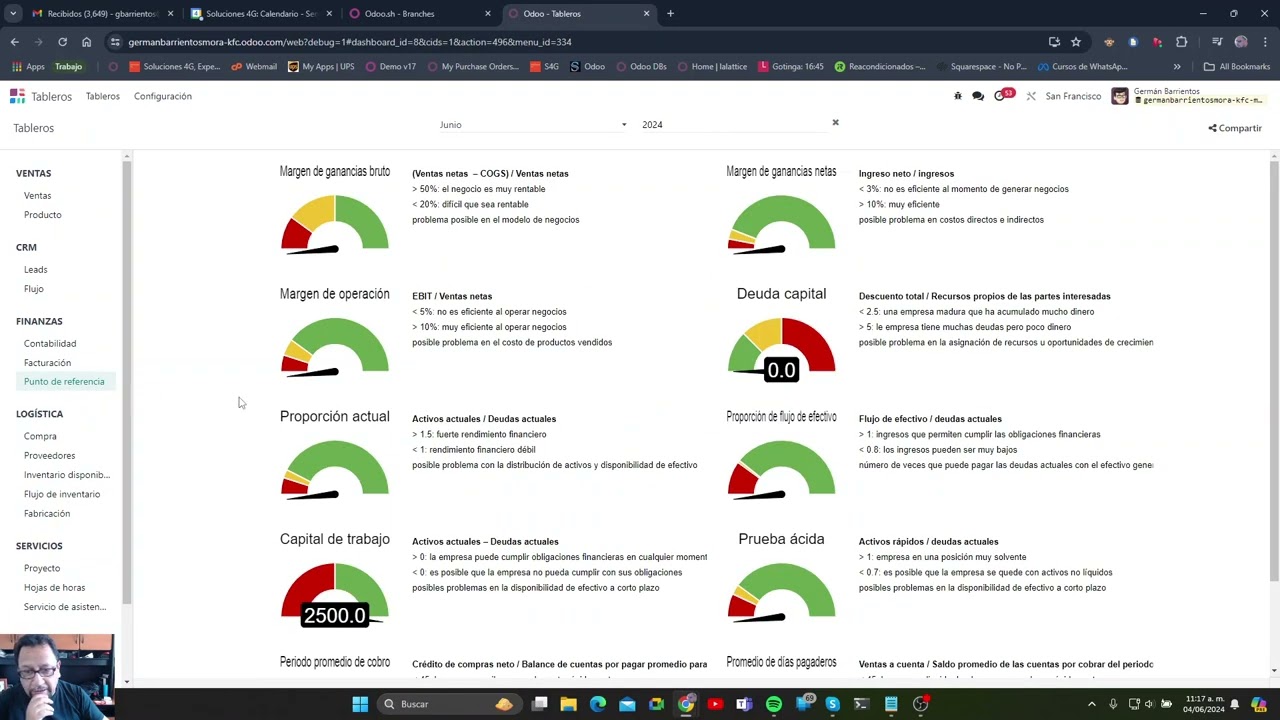1280x720 pixels.
Task: Open Leads dashboard under CRM
Action: click(x=35, y=269)
